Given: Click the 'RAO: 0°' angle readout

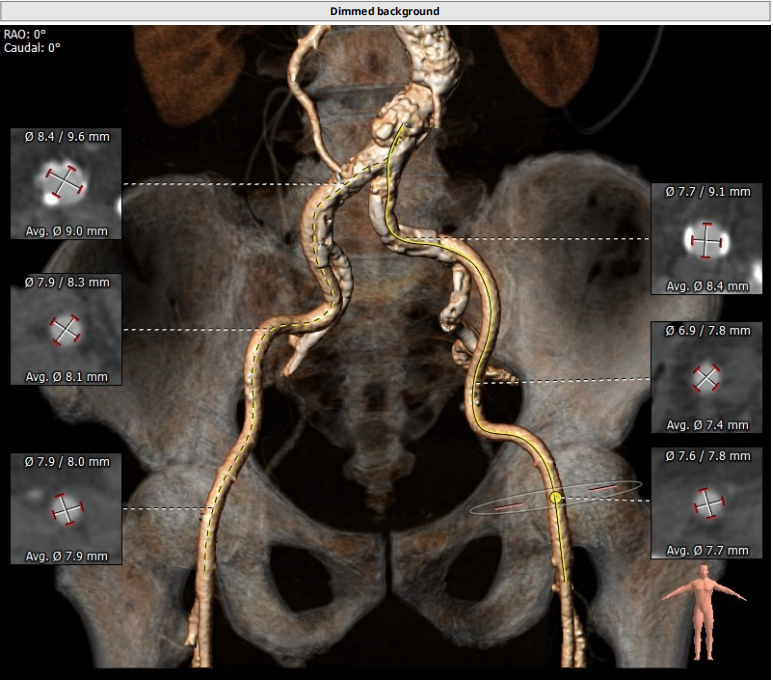Looking at the screenshot, I should pyautogui.click(x=25, y=33).
